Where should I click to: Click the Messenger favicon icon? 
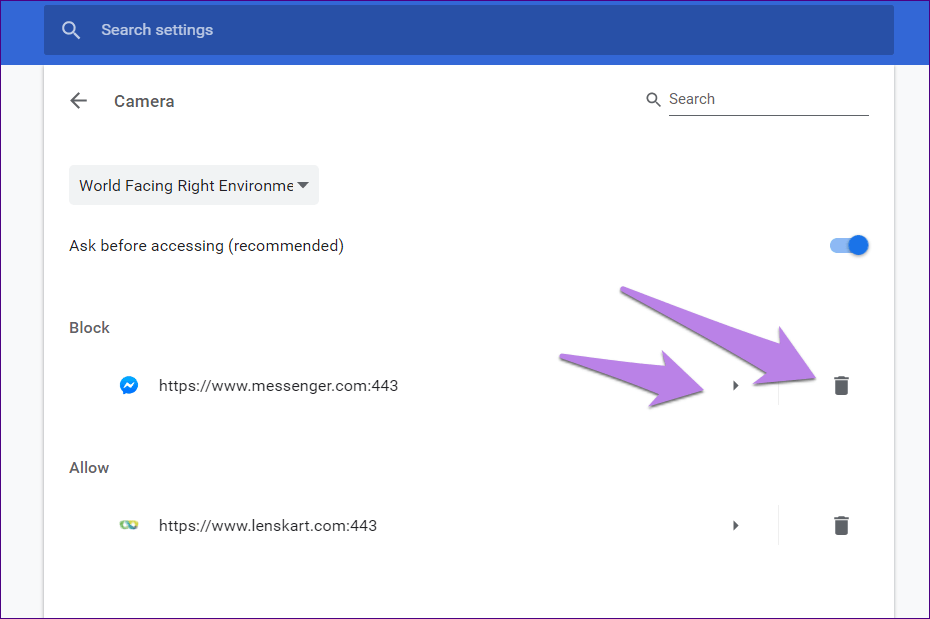tap(129, 385)
